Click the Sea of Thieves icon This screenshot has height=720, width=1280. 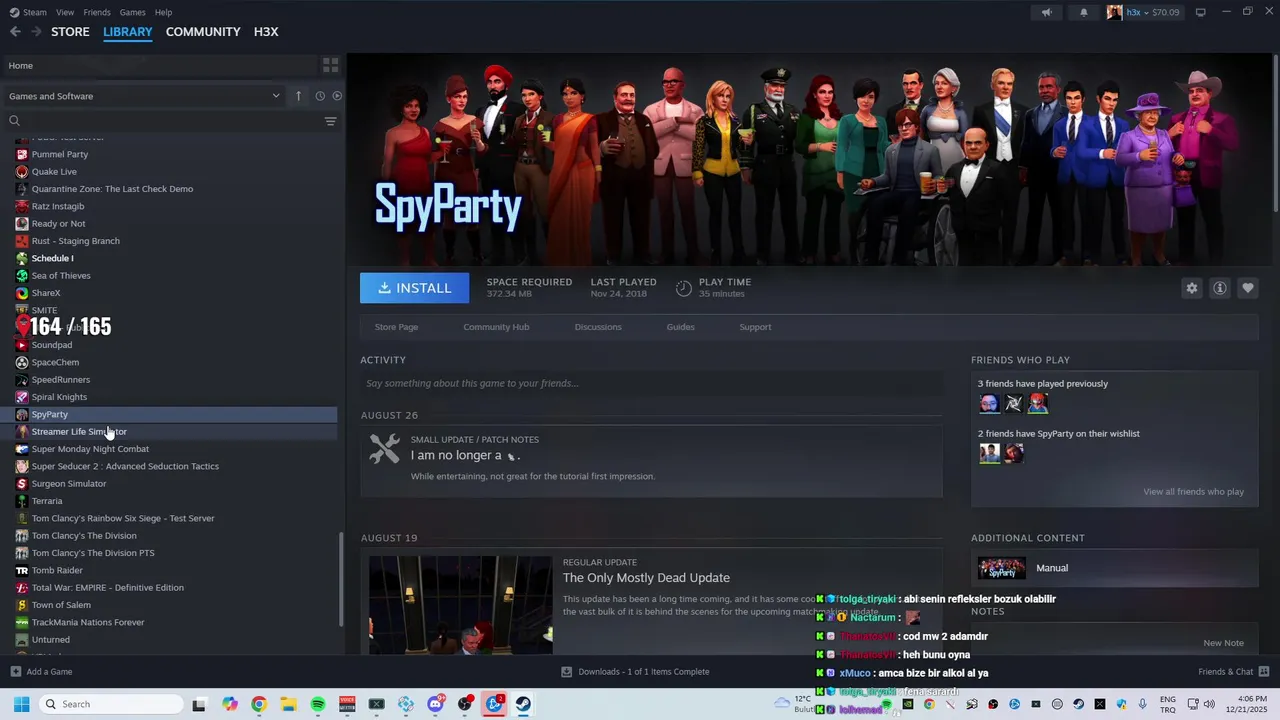22,275
